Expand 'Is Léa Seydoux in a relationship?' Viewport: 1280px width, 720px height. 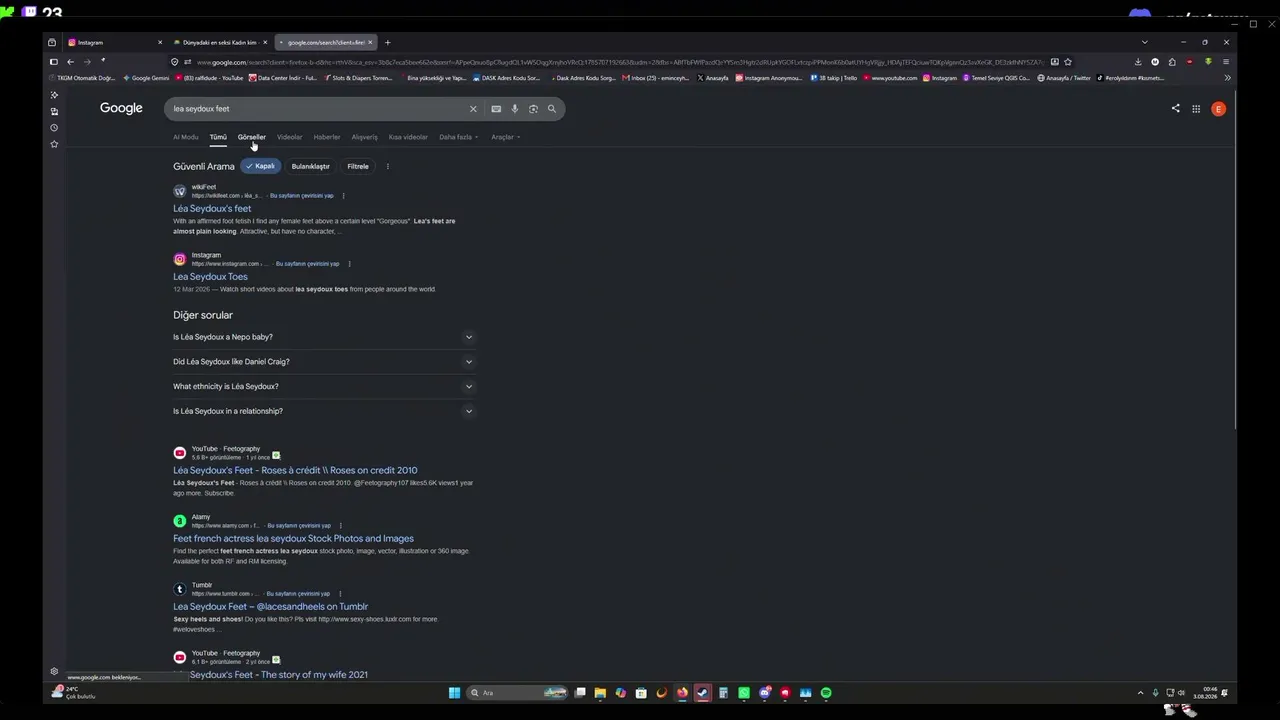[323, 411]
